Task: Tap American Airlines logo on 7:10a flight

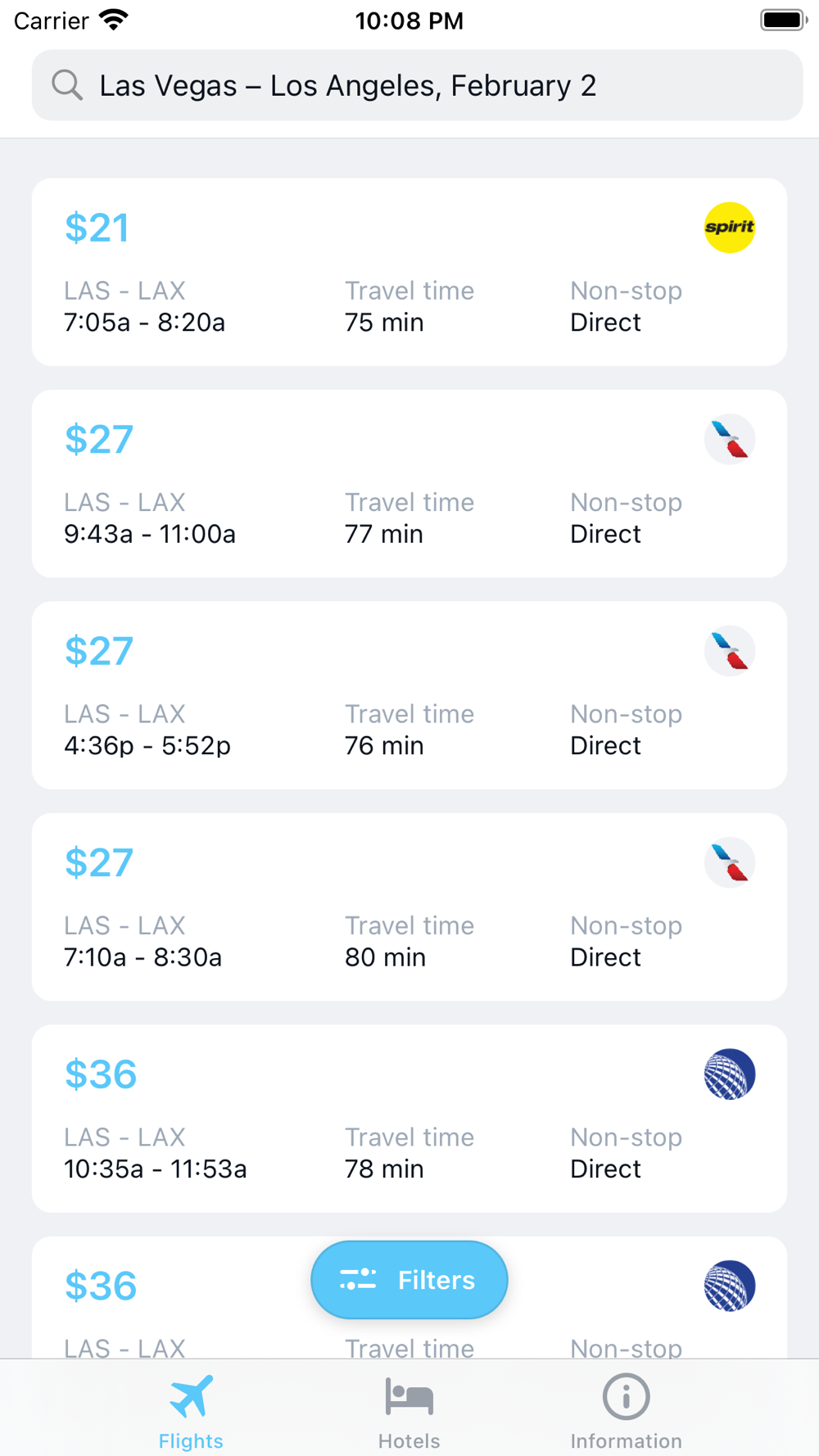Action: coord(729,862)
